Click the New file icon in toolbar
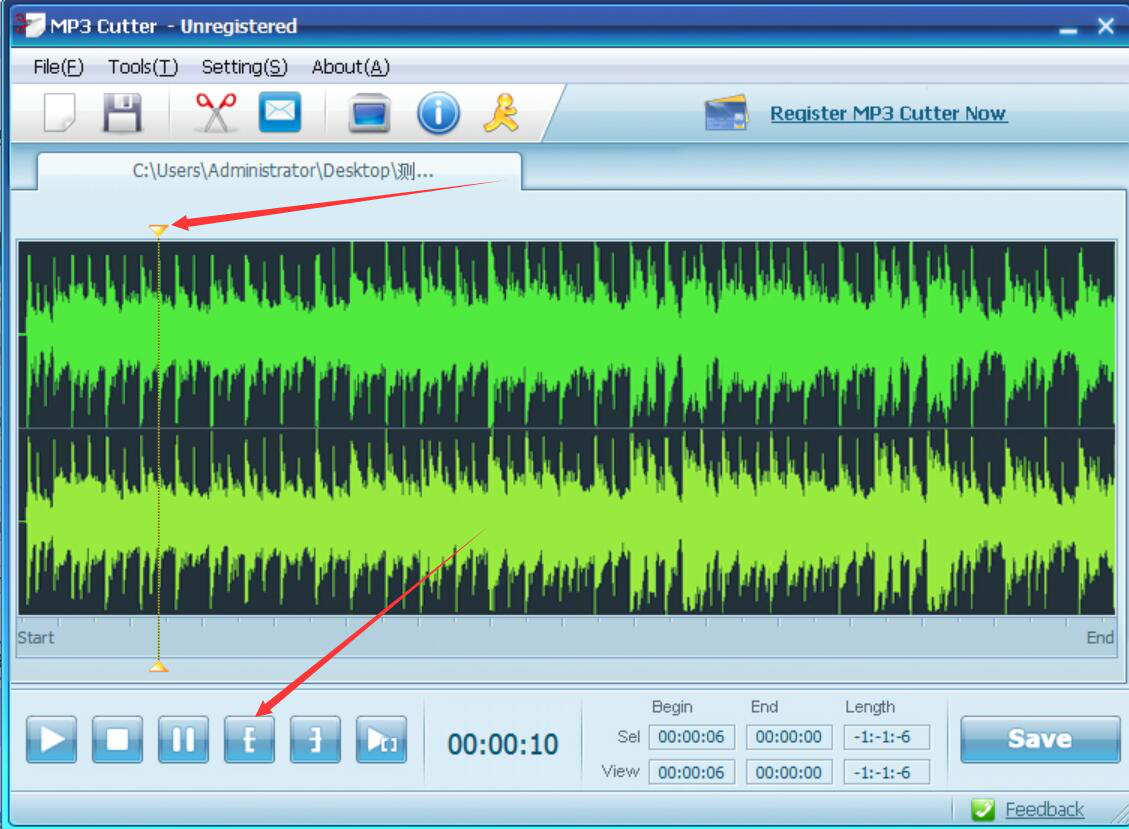Image resolution: width=1129 pixels, height=829 pixels. (59, 112)
